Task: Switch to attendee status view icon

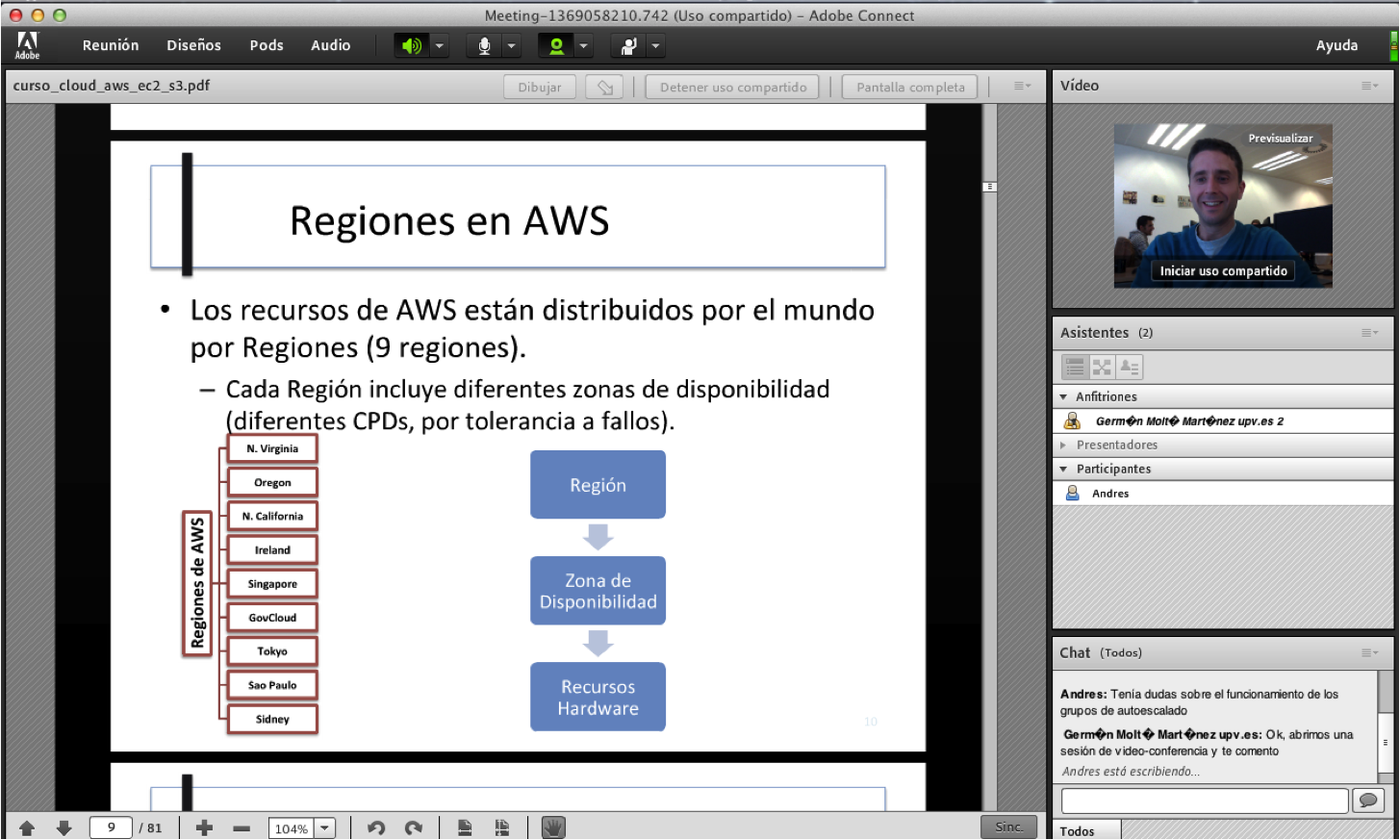Action: 1130,367
